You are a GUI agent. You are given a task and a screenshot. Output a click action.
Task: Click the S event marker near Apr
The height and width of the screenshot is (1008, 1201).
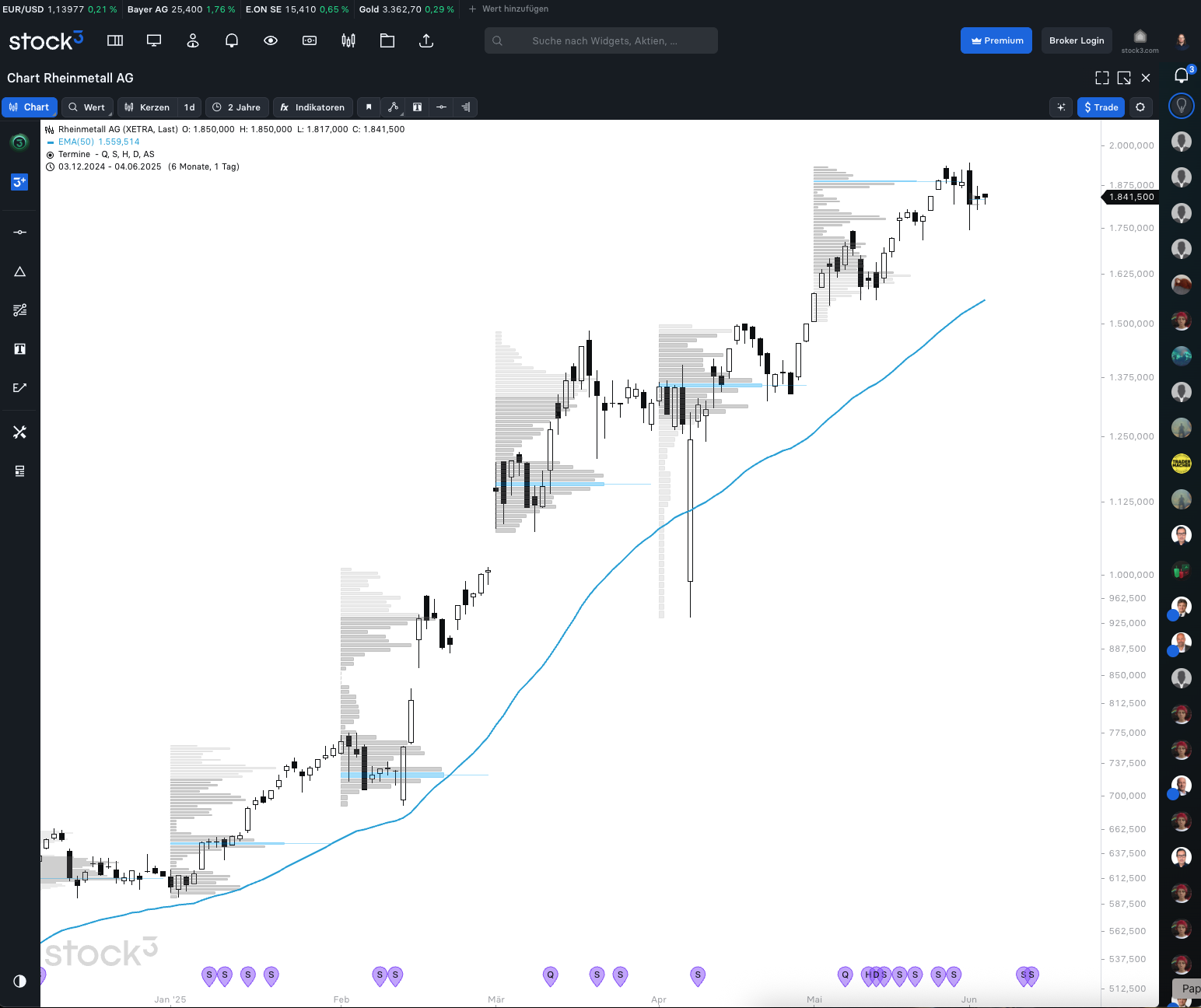[x=698, y=975]
